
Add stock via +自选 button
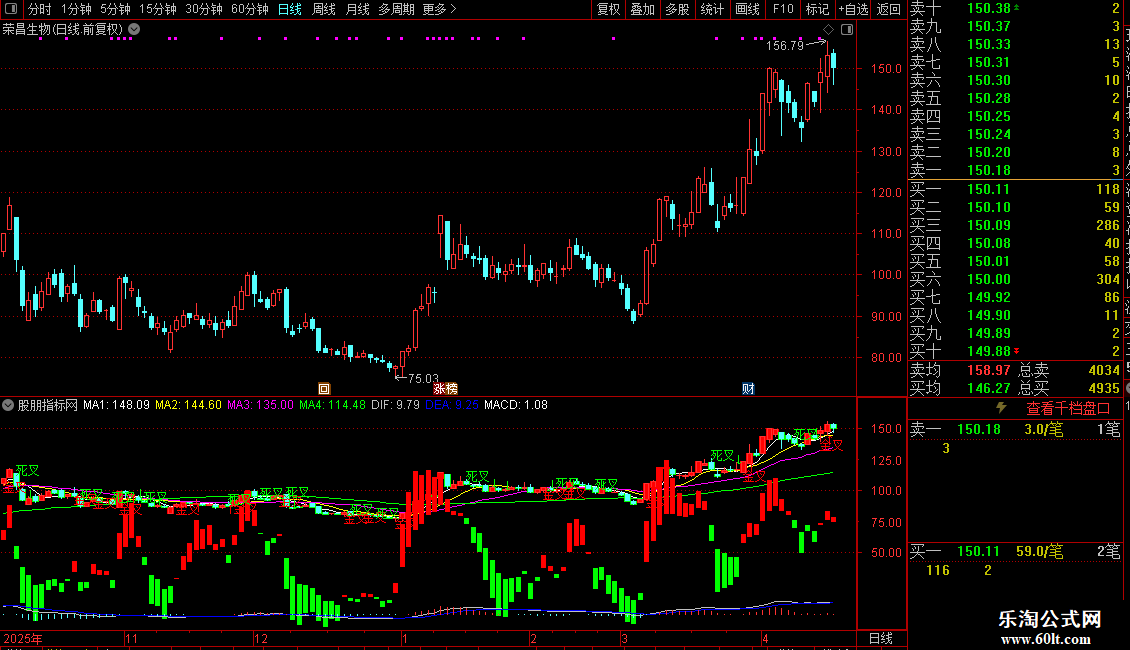point(853,9)
